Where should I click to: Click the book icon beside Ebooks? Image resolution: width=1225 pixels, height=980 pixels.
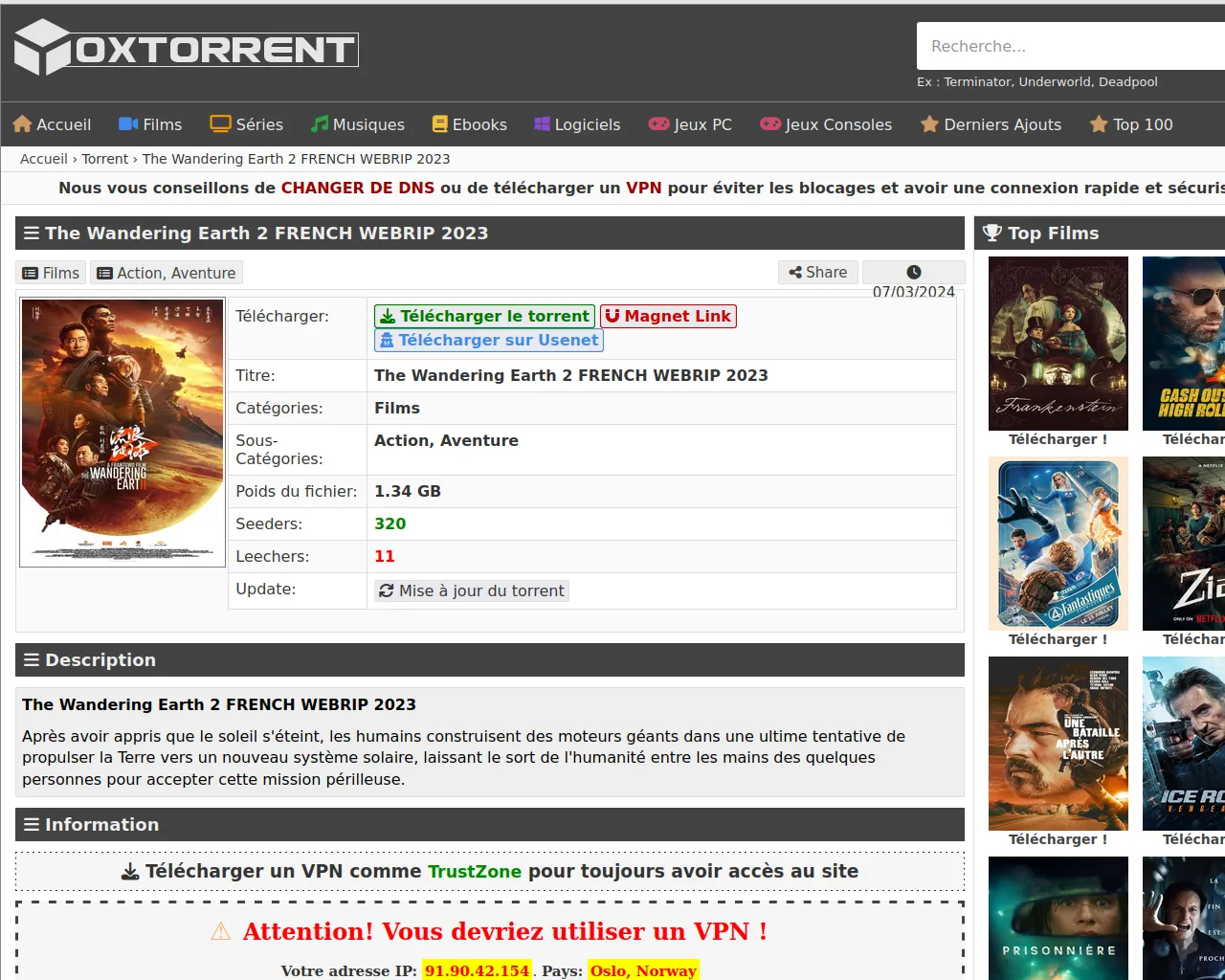(440, 124)
